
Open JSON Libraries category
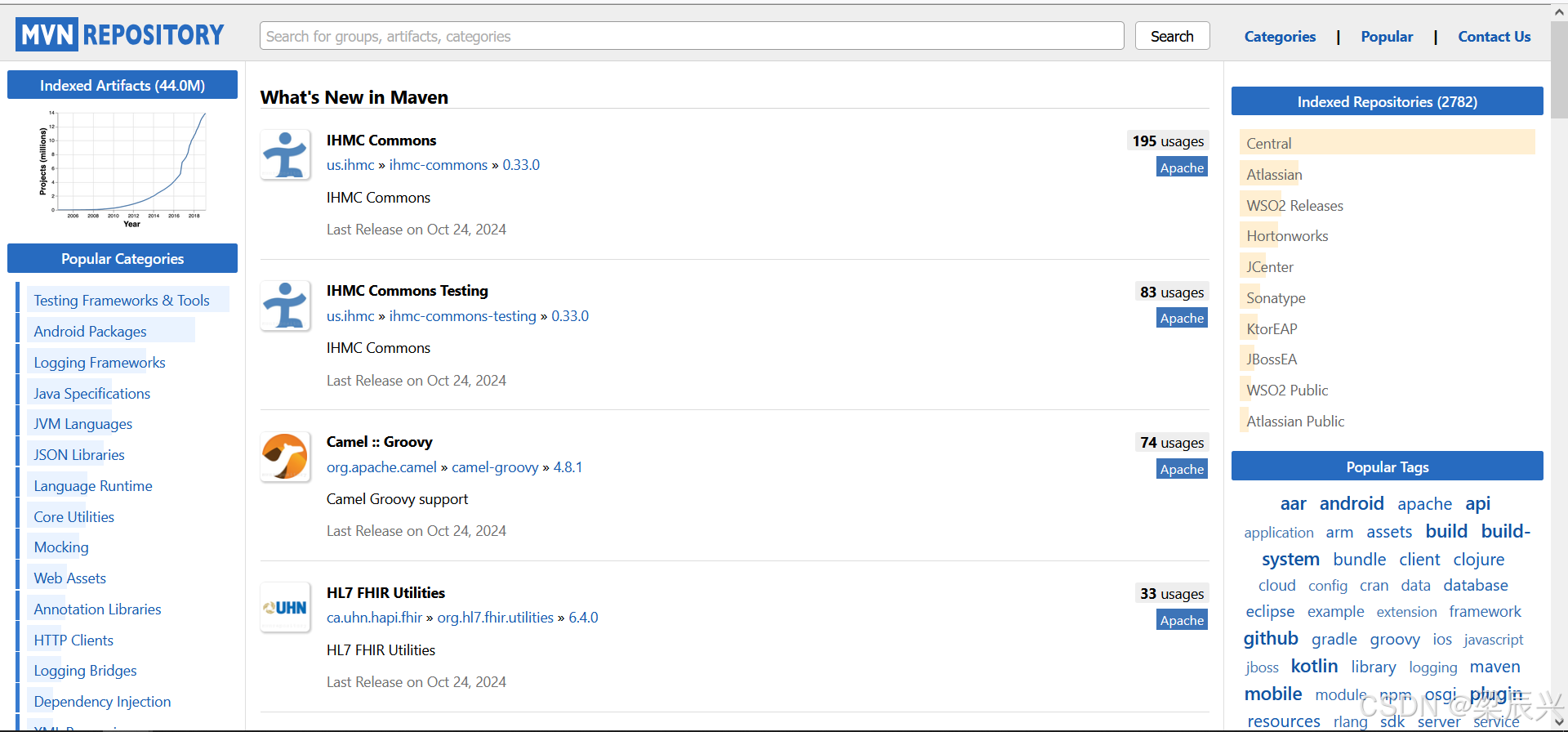[79, 455]
